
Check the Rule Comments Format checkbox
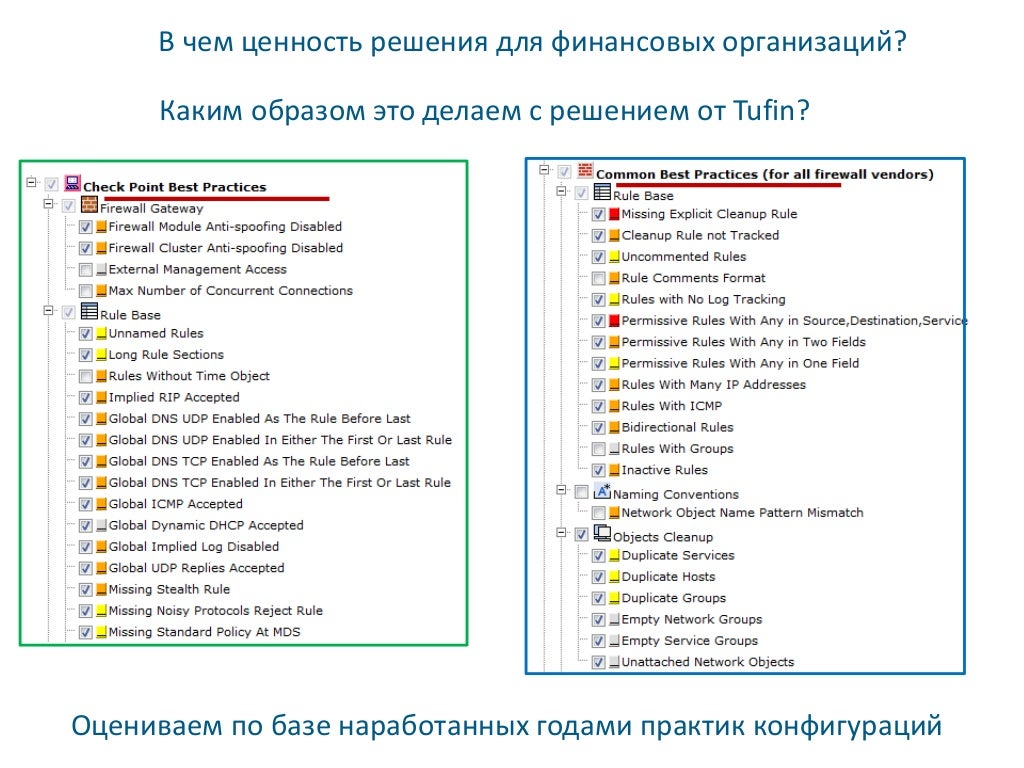tap(598, 278)
